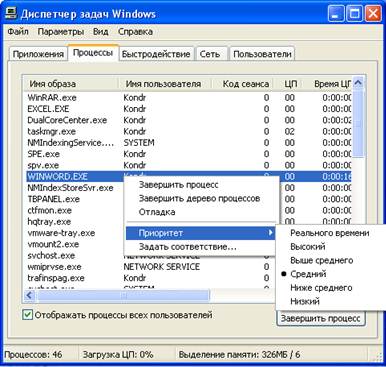Select the hqtray.exe process
The image size is (386, 367).
coord(49,222)
